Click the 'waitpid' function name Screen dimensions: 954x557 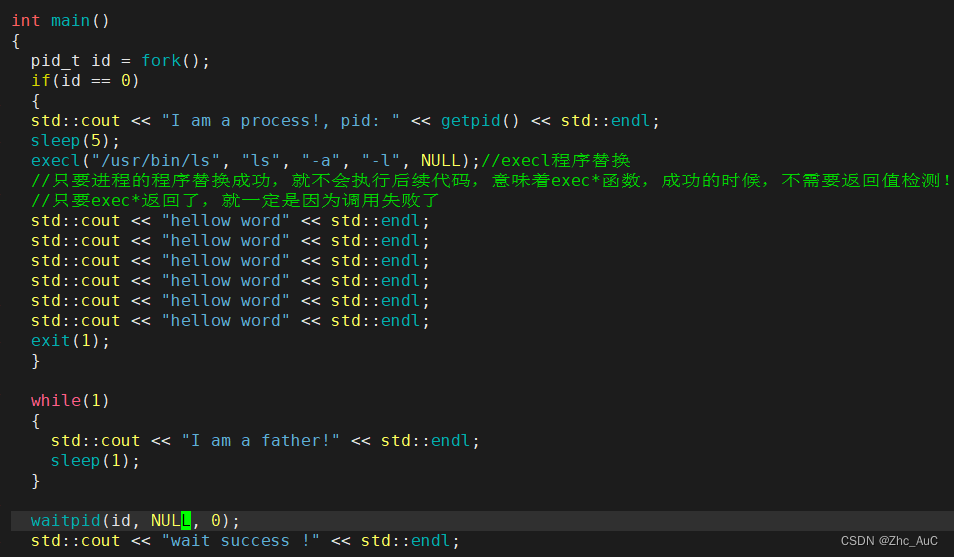pos(66,521)
